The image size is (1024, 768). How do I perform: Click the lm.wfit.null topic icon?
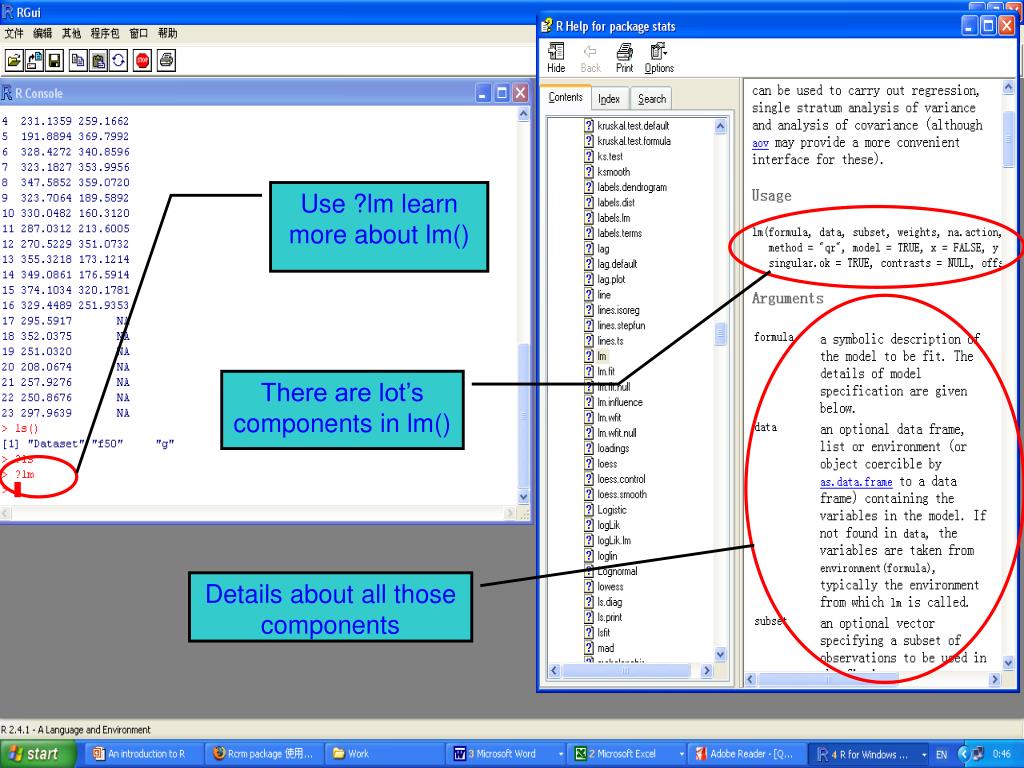pos(589,433)
